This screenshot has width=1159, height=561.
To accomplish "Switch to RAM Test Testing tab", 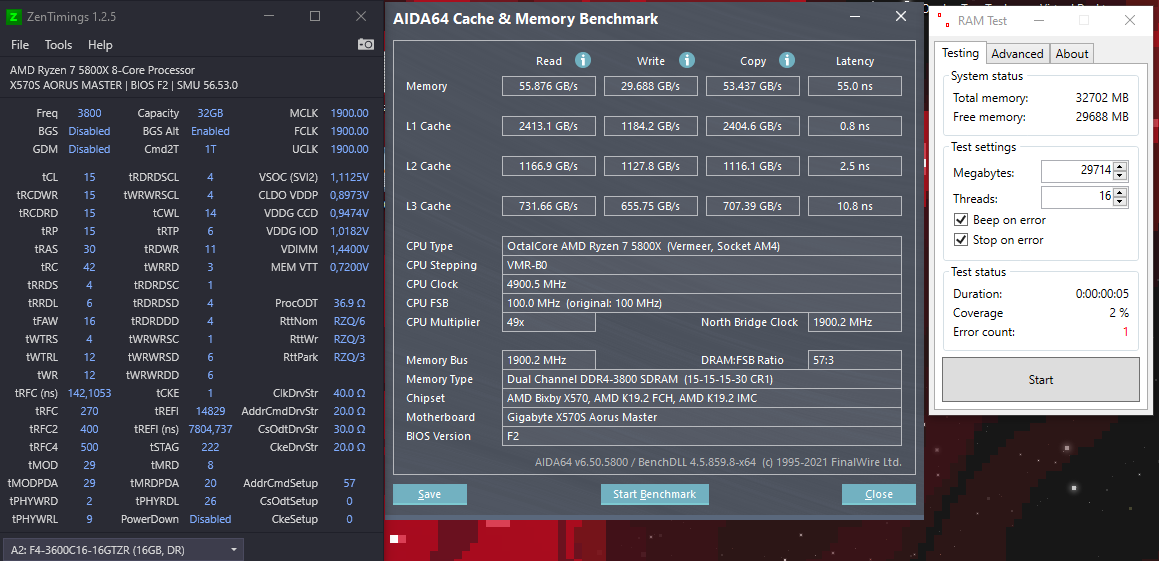I will (959, 52).
